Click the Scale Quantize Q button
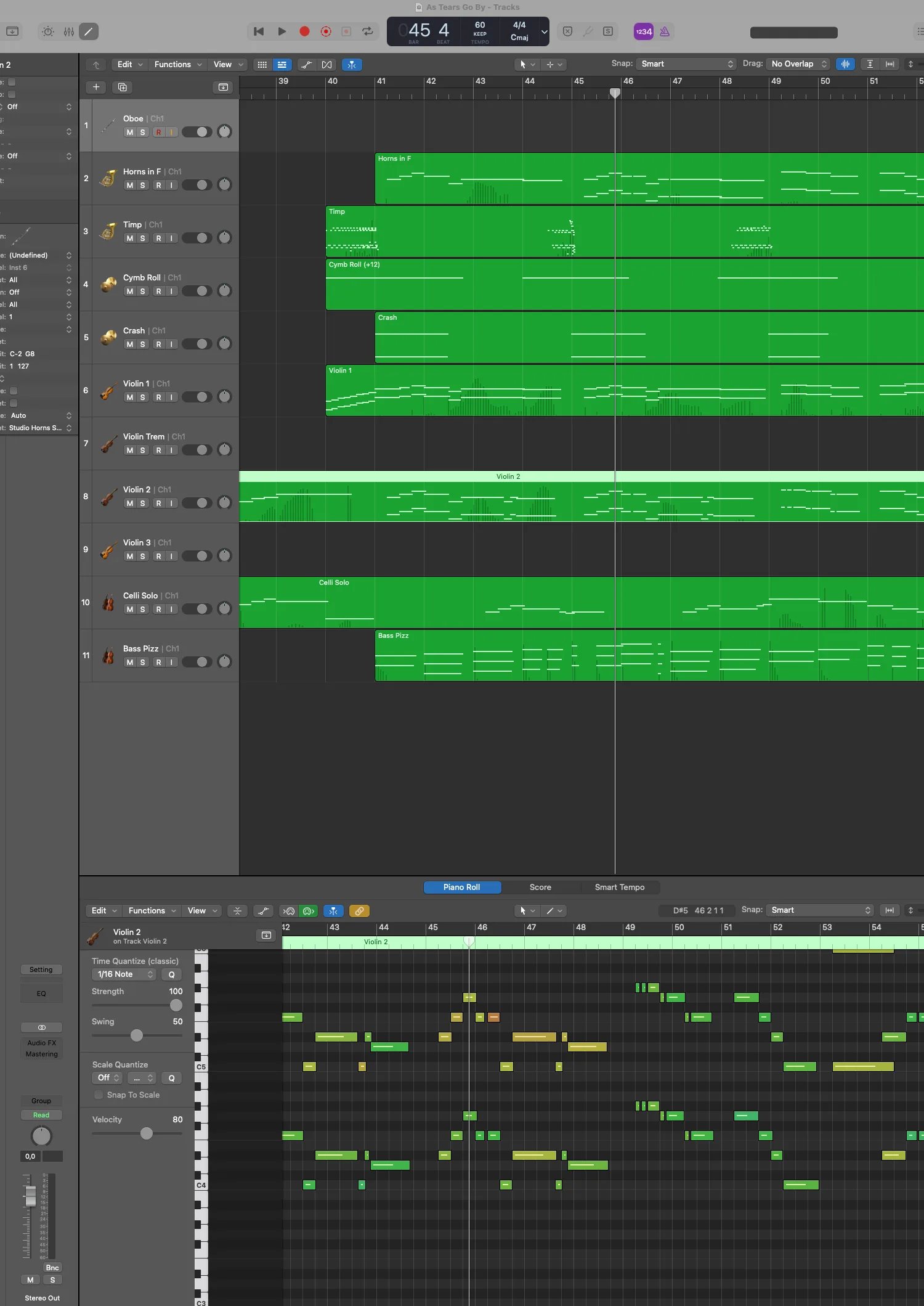924x1306 pixels. pos(172,1078)
